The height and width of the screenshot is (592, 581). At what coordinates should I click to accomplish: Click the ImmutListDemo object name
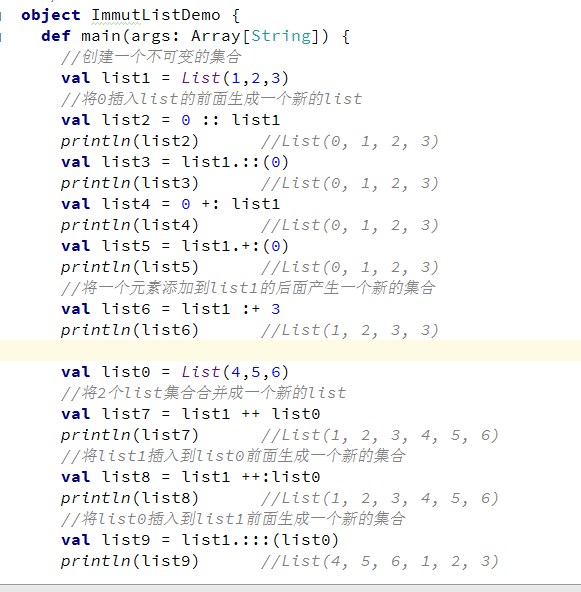(x=156, y=15)
